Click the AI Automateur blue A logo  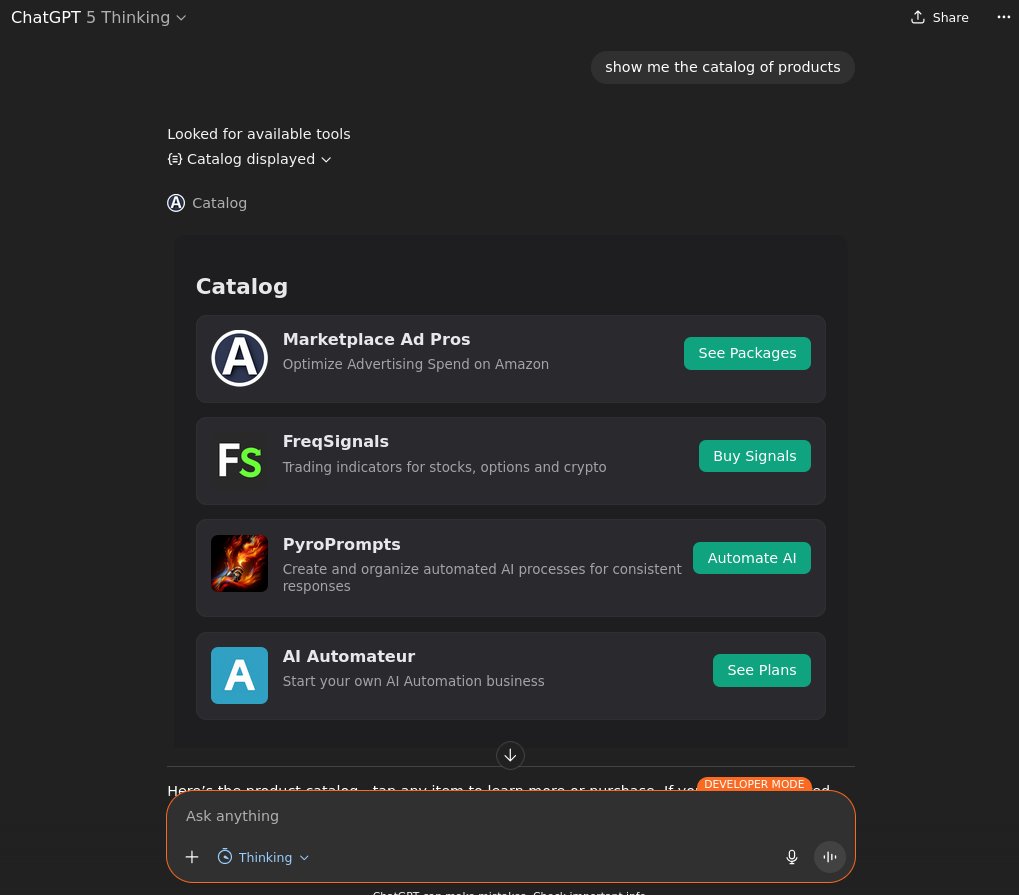pos(239,675)
